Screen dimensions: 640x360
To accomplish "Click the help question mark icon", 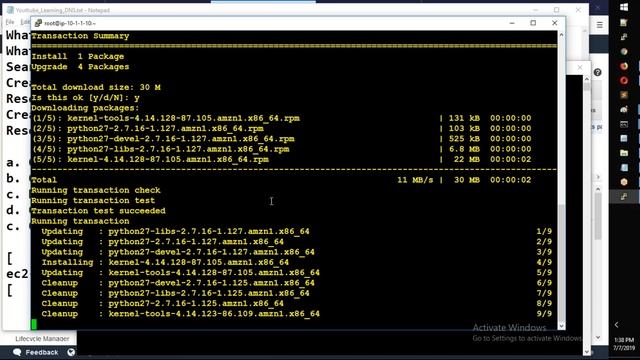I will [598, 73].
